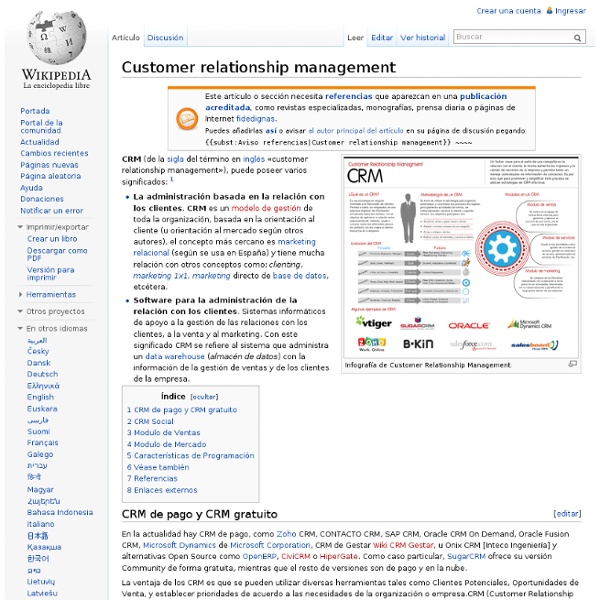Open the Ayuda sidebar link
Image resolution: width=600 pixels, height=600 pixels.
(31, 188)
